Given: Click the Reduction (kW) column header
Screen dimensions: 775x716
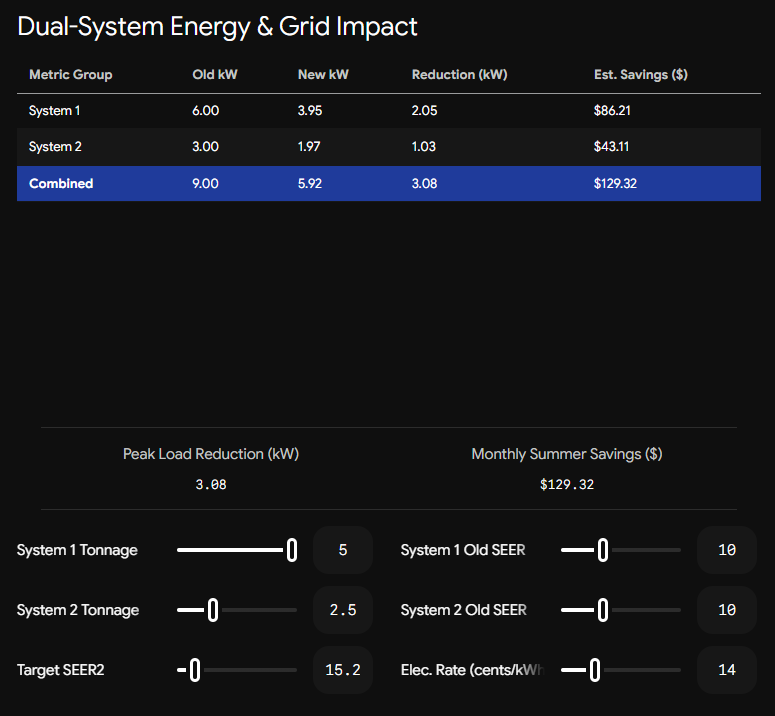Looking at the screenshot, I should coord(460,75).
